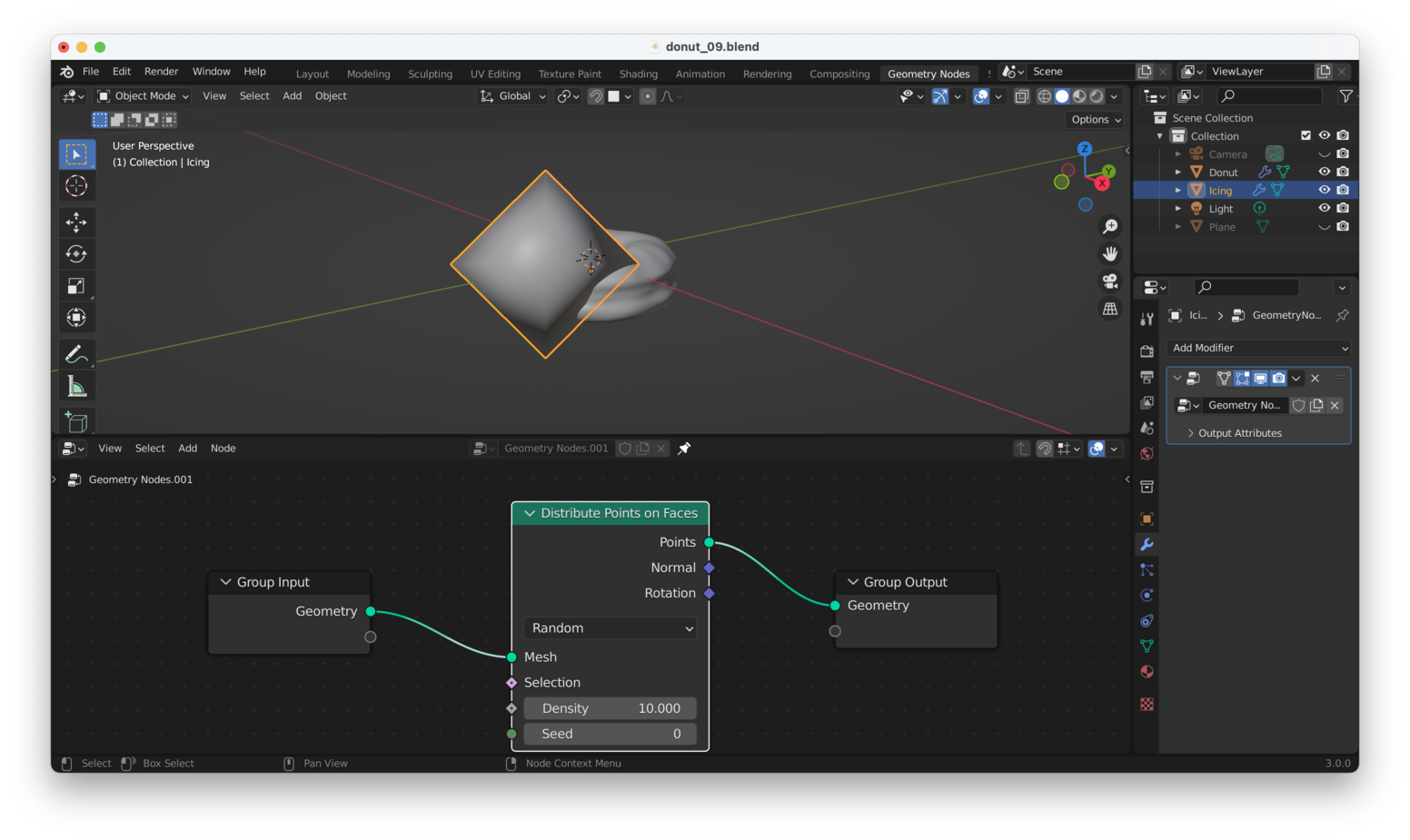Open the Random distribution method dropdown
The width and height of the screenshot is (1410, 840).
[x=610, y=628]
